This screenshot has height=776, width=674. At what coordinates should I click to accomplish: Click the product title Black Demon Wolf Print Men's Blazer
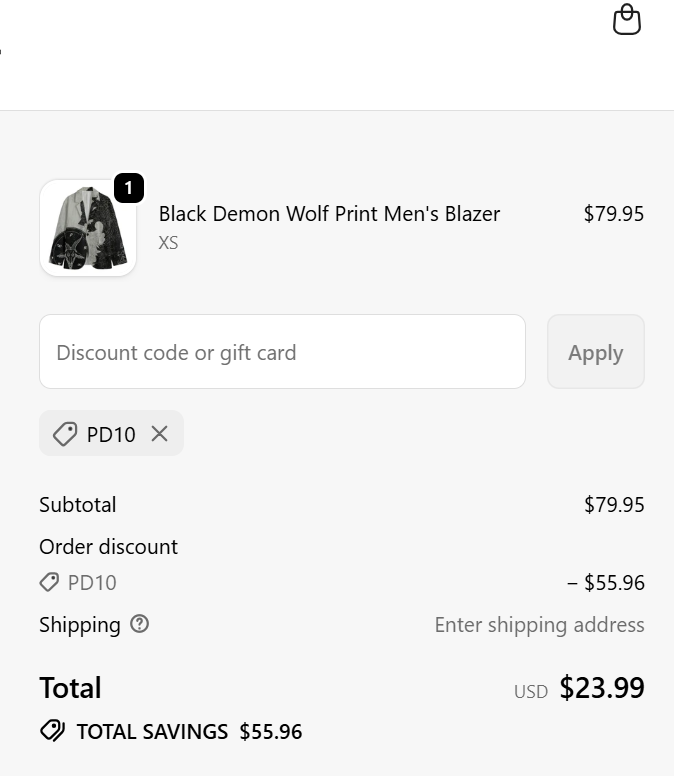329,214
